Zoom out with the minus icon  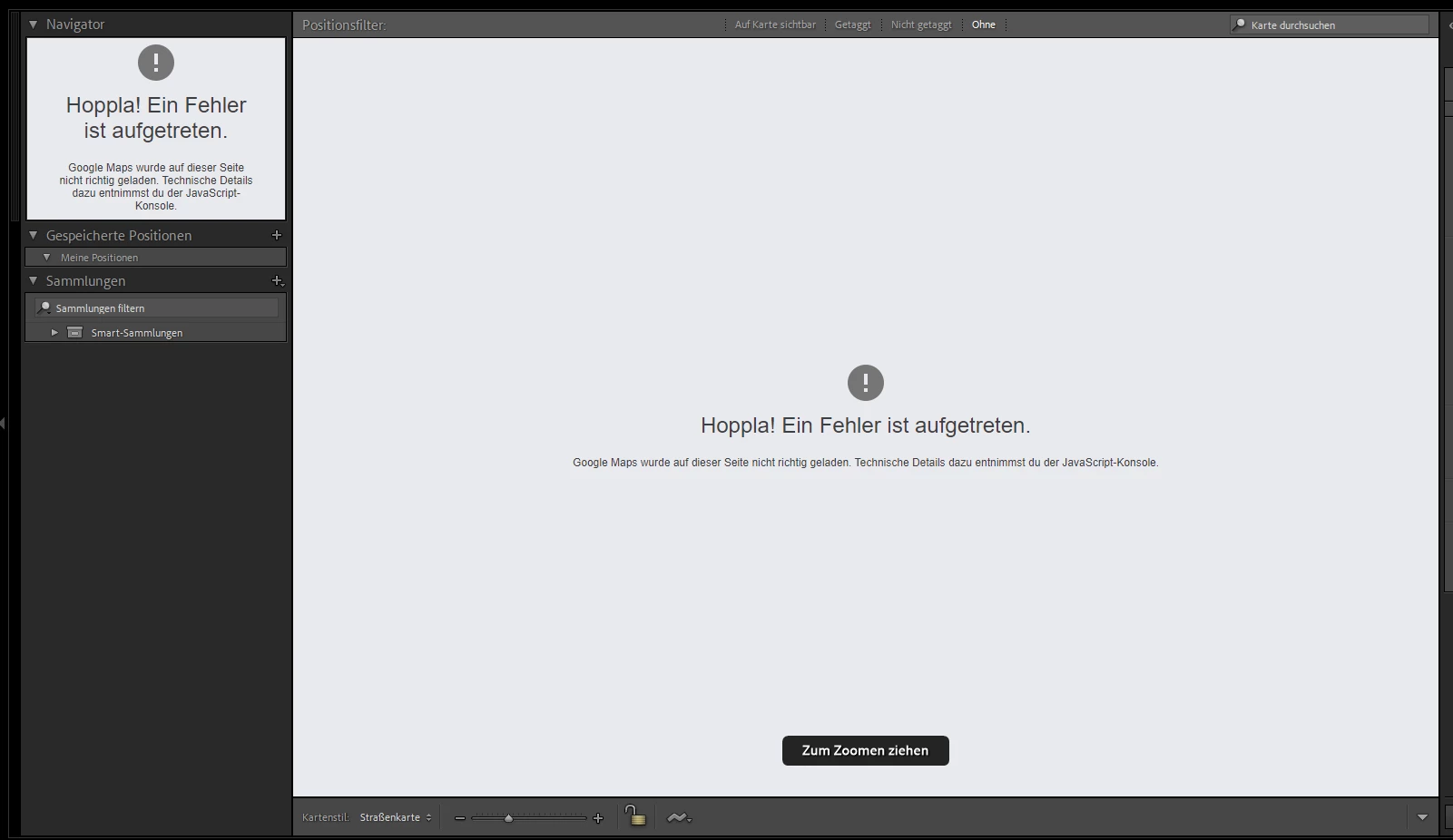coord(460,818)
